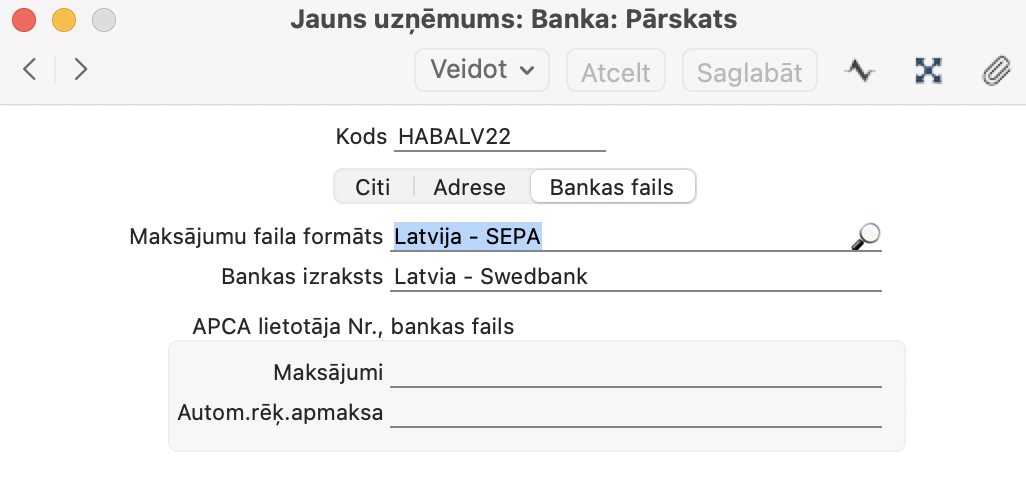Minimize the window with the yellow button

(63, 19)
